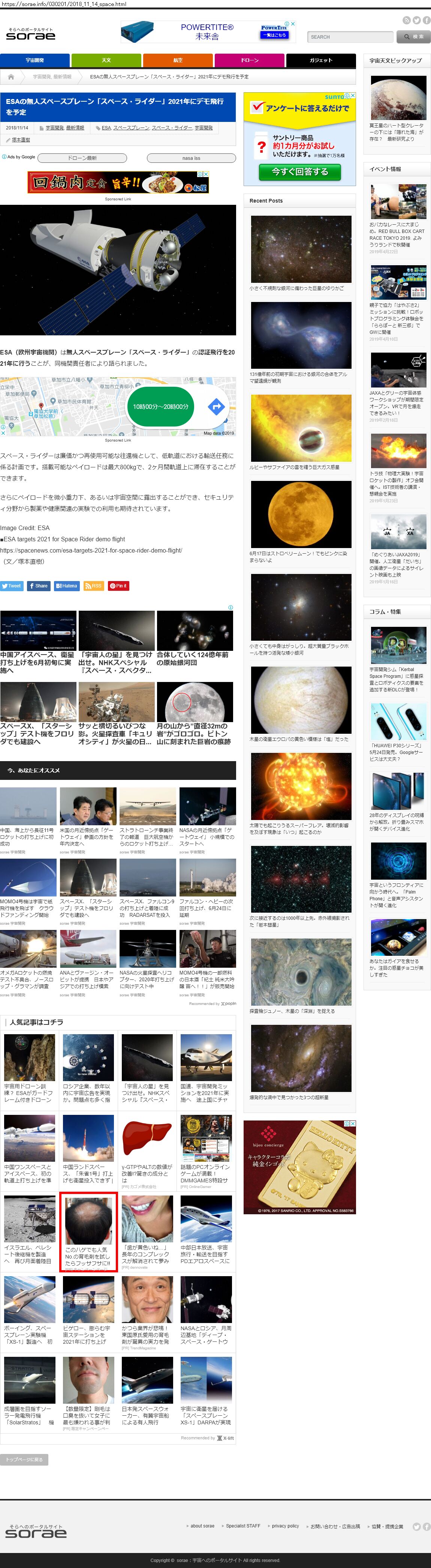This screenshot has width=431, height=1568.
Task: Click the nasa iss ad suggestion pill
Action: 191,158
